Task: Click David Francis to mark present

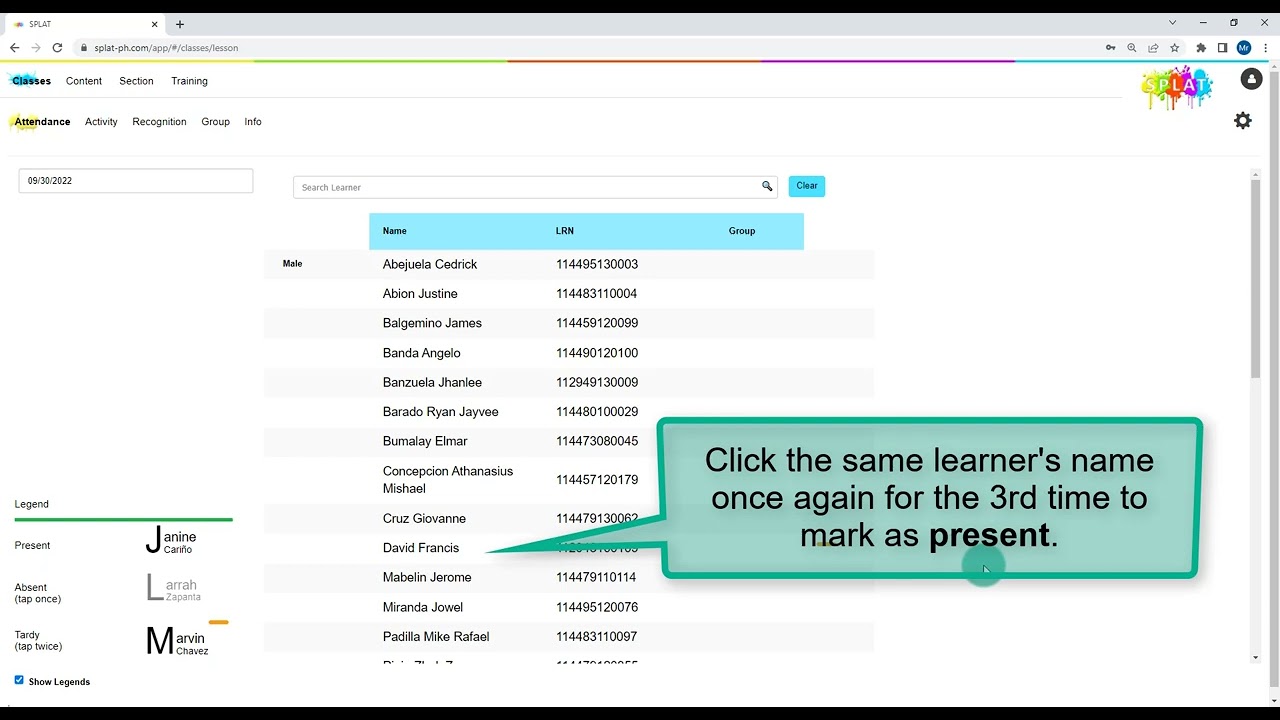Action: [421, 548]
